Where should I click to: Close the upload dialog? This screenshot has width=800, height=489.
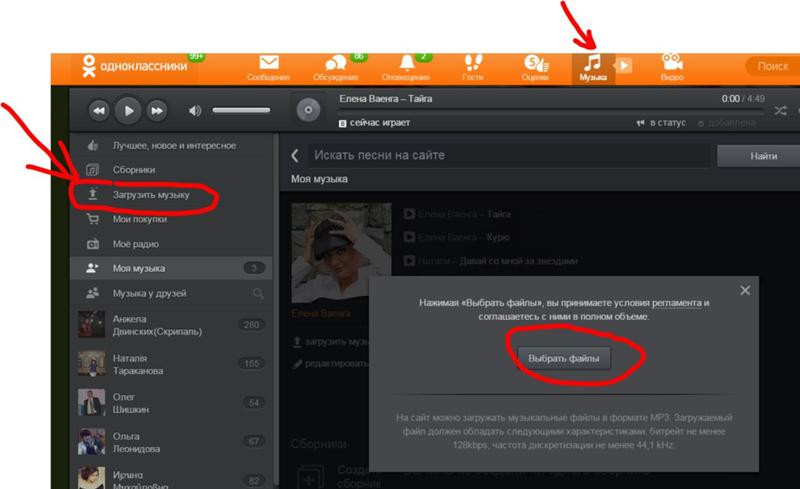[745, 290]
